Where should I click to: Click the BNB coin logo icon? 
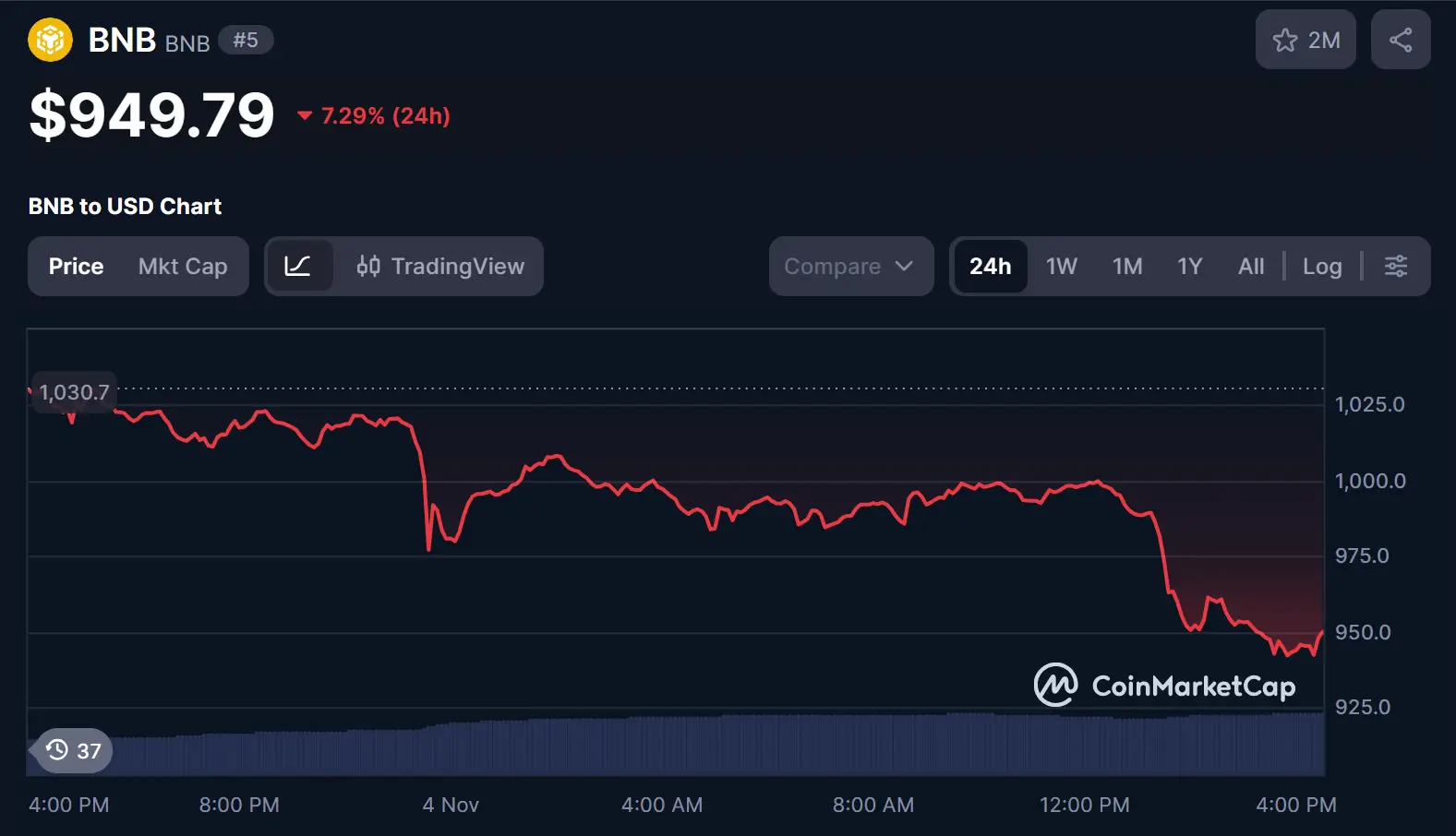tap(50, 40)
